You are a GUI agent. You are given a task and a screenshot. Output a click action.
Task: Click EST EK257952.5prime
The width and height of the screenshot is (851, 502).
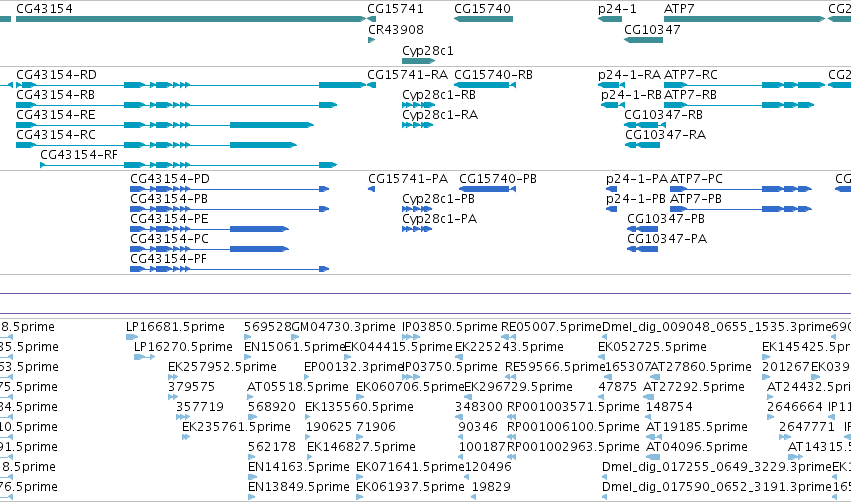[x=173, y=377]
